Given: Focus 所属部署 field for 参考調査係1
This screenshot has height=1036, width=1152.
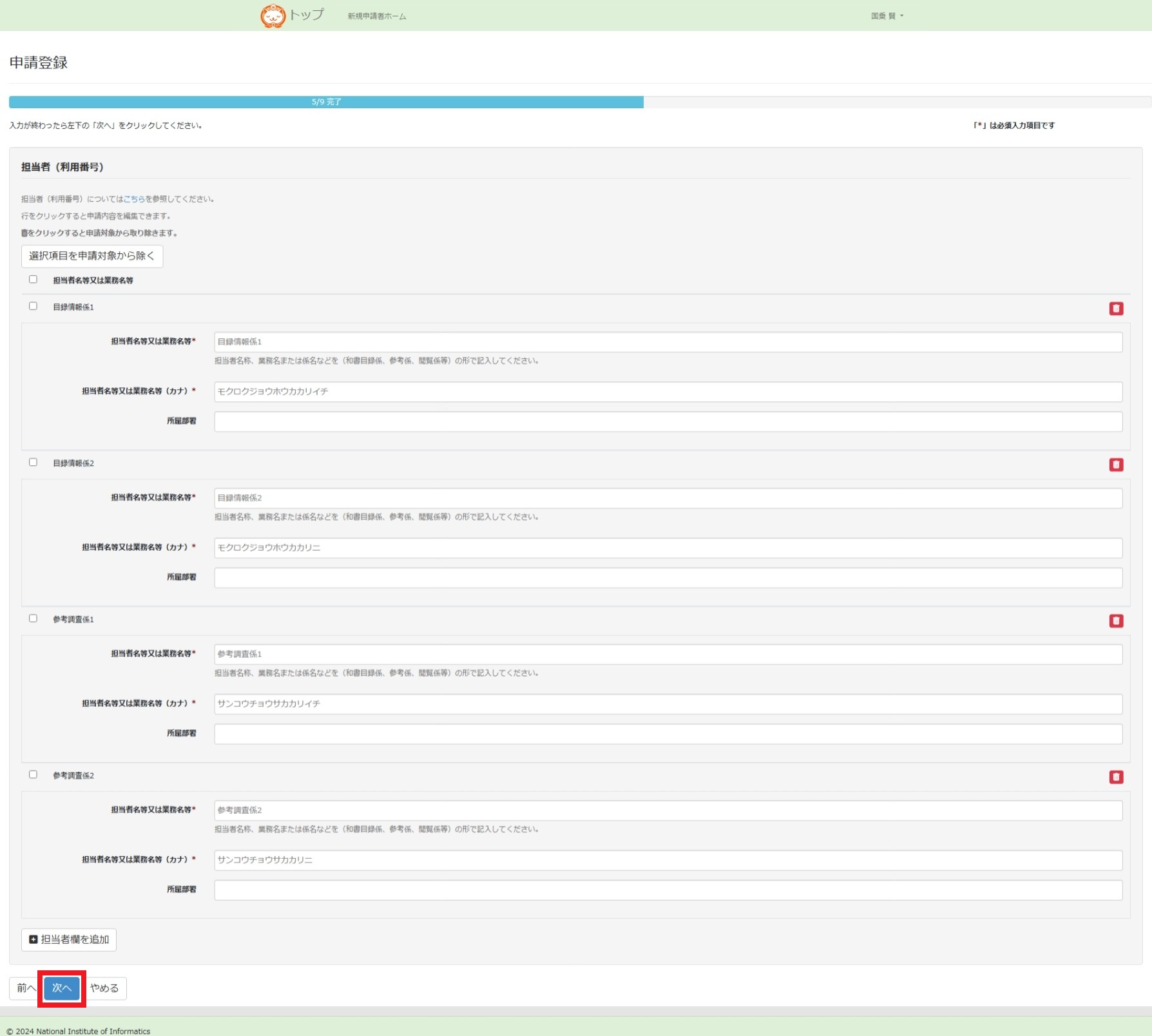Looking at the screenshot, I should coord(668,734).
